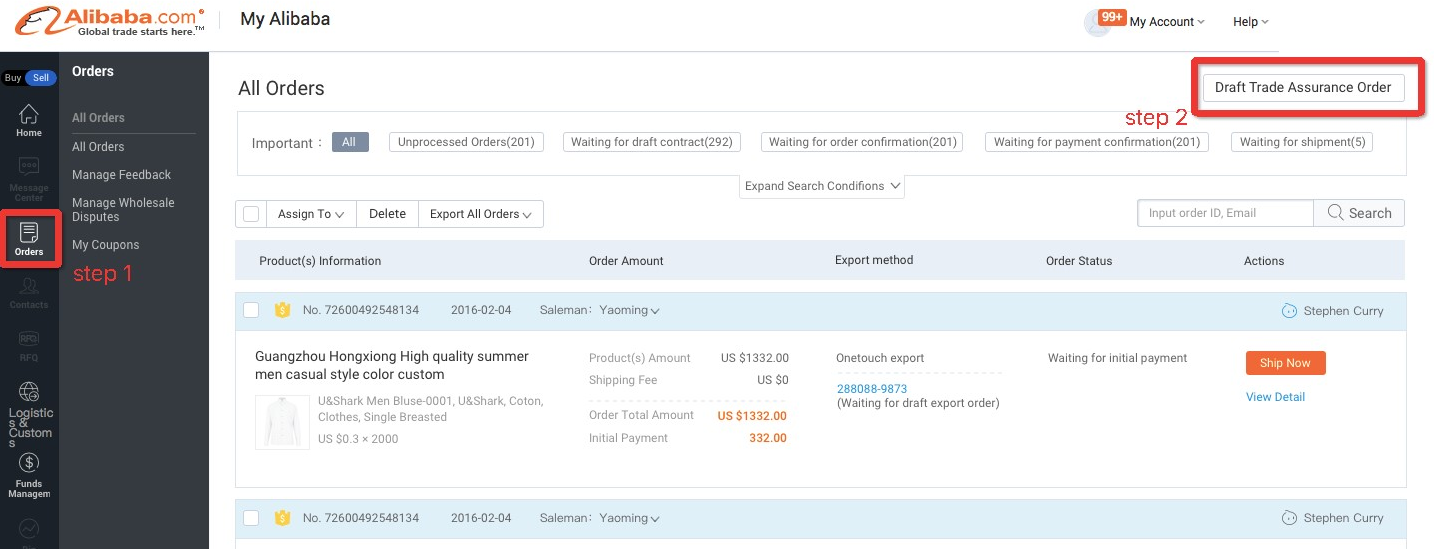Click magnifier icon in Search button
Screen dimensions: 1434x549
coord(1335,213)
